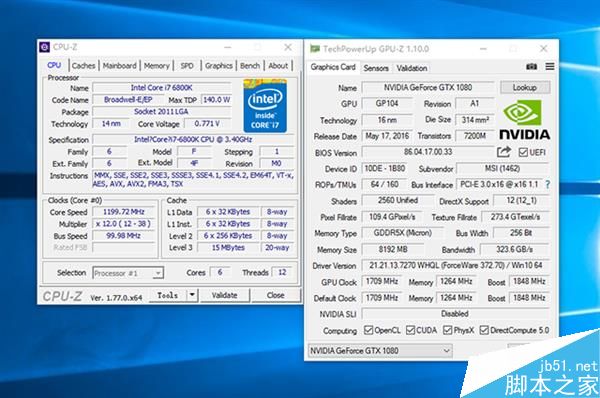Click the Lookup button in GPU-Z
The height and width of the screenshot is (398, 600).
click(x=525, y=87)
